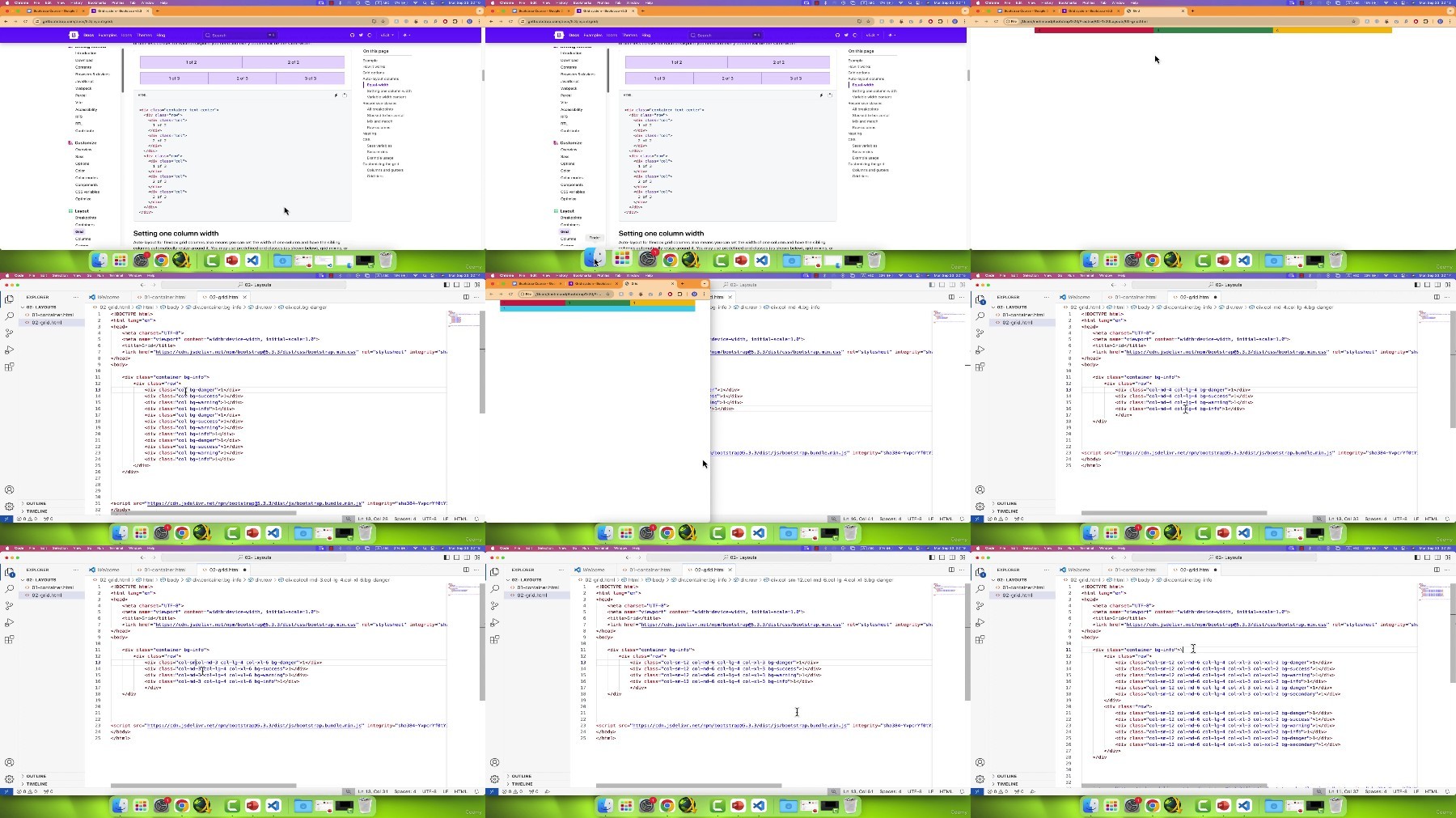Toggle Primary Side Bar in middle-right VS Code frame

(1417, 285)
